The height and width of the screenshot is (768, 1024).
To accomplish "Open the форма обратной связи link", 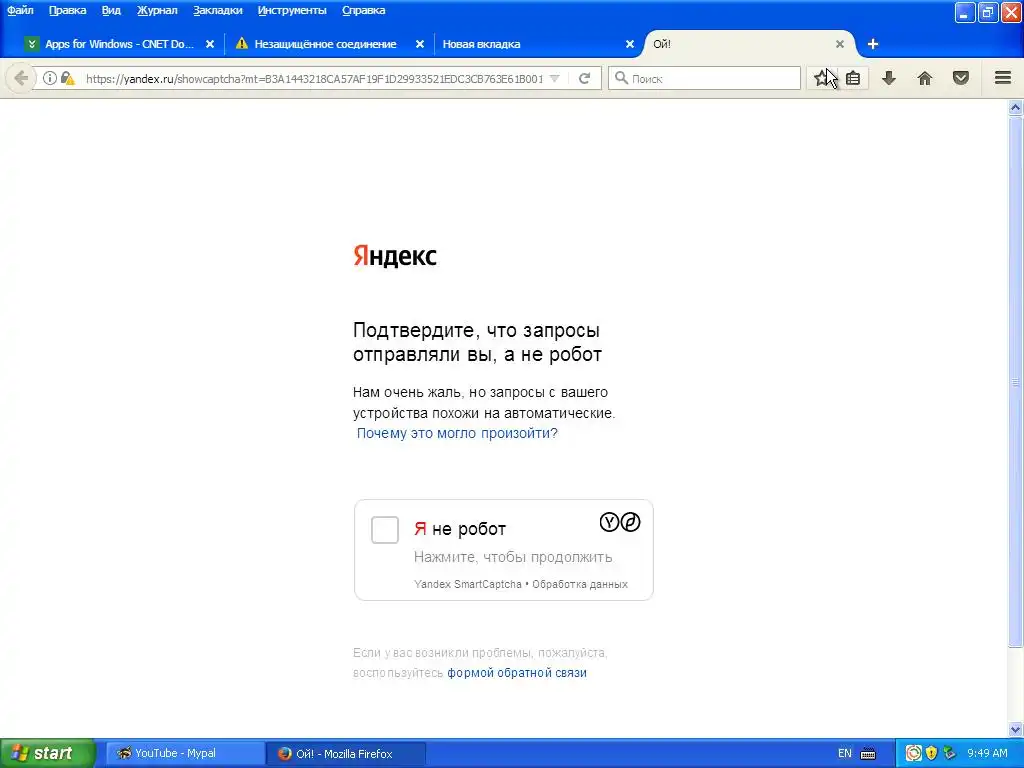I will pyautogui.click(x=517, y=673).
